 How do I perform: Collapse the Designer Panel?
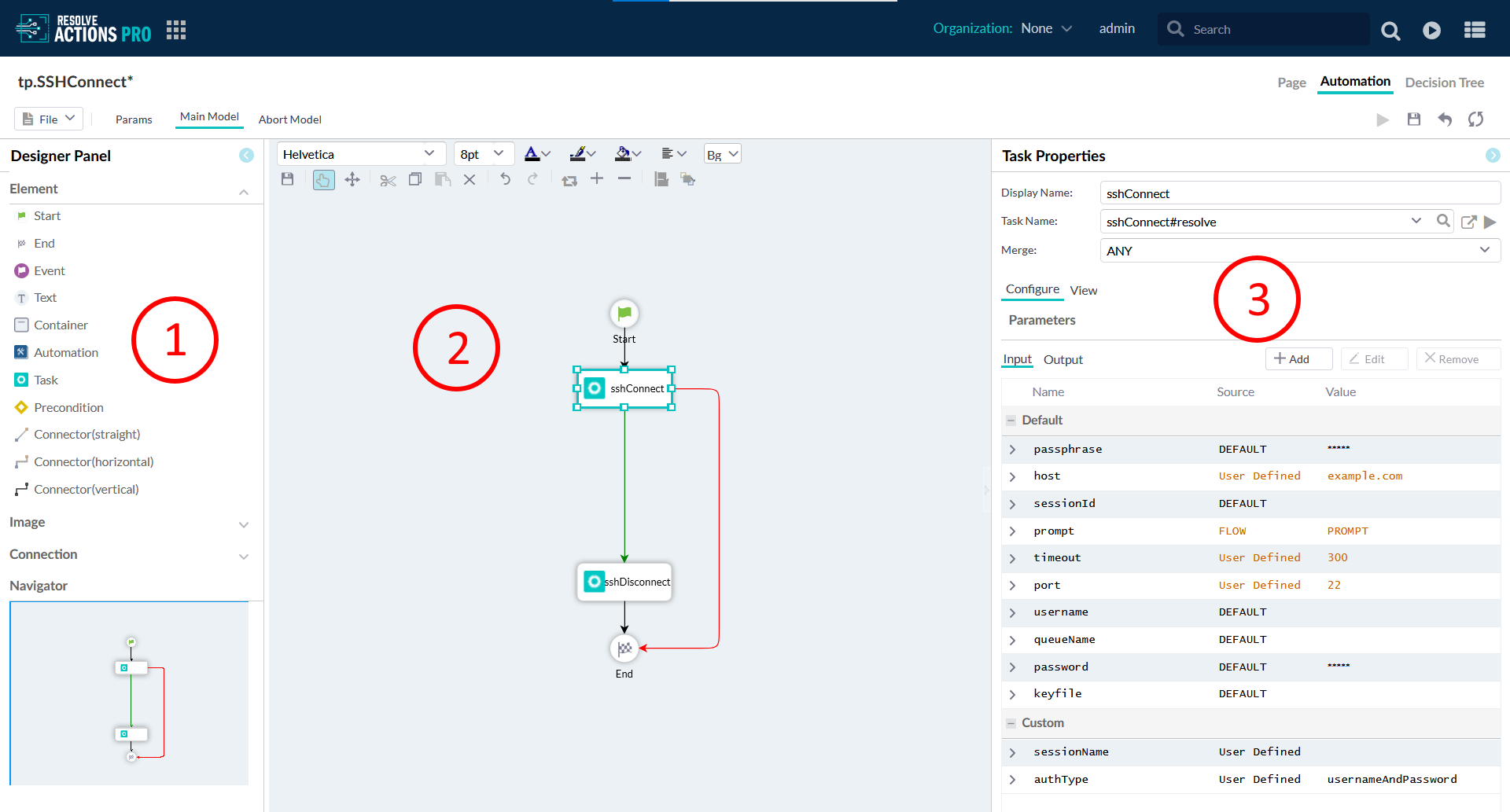click(246, 156)
